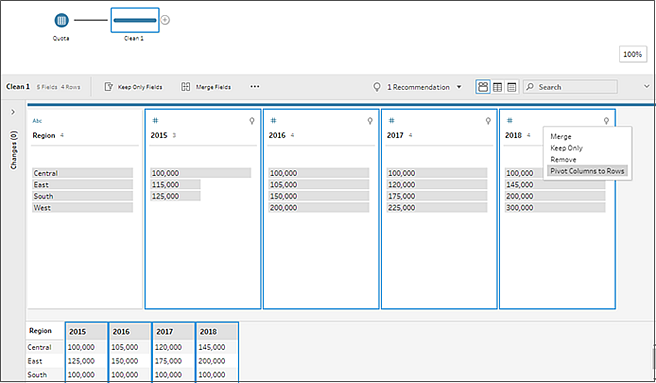Choose Remove from the context menu
This screenshot has width=656, height=383.
point(563,159)
